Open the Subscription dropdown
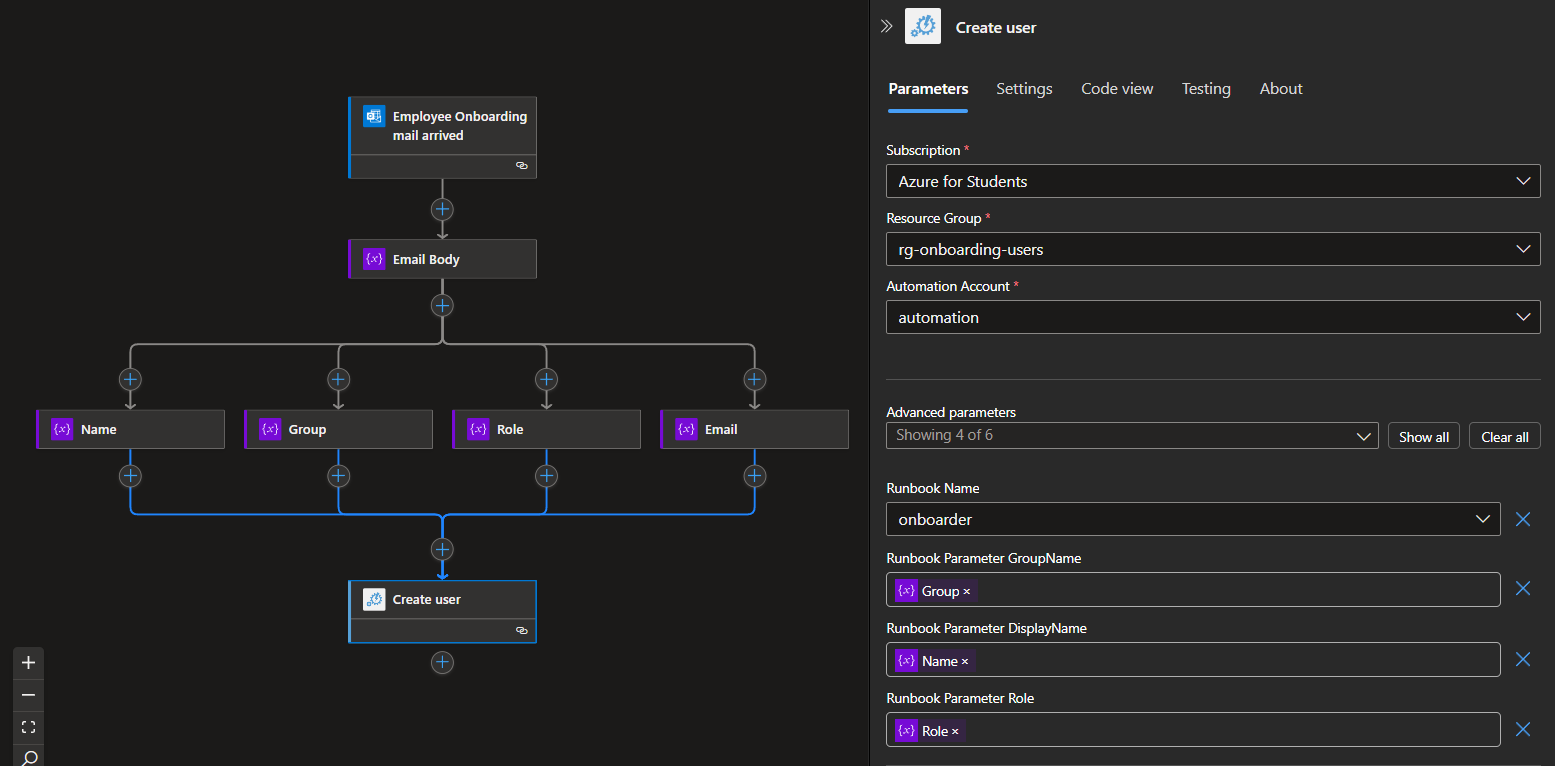1555x766 pixels. tap(1212, 181)
